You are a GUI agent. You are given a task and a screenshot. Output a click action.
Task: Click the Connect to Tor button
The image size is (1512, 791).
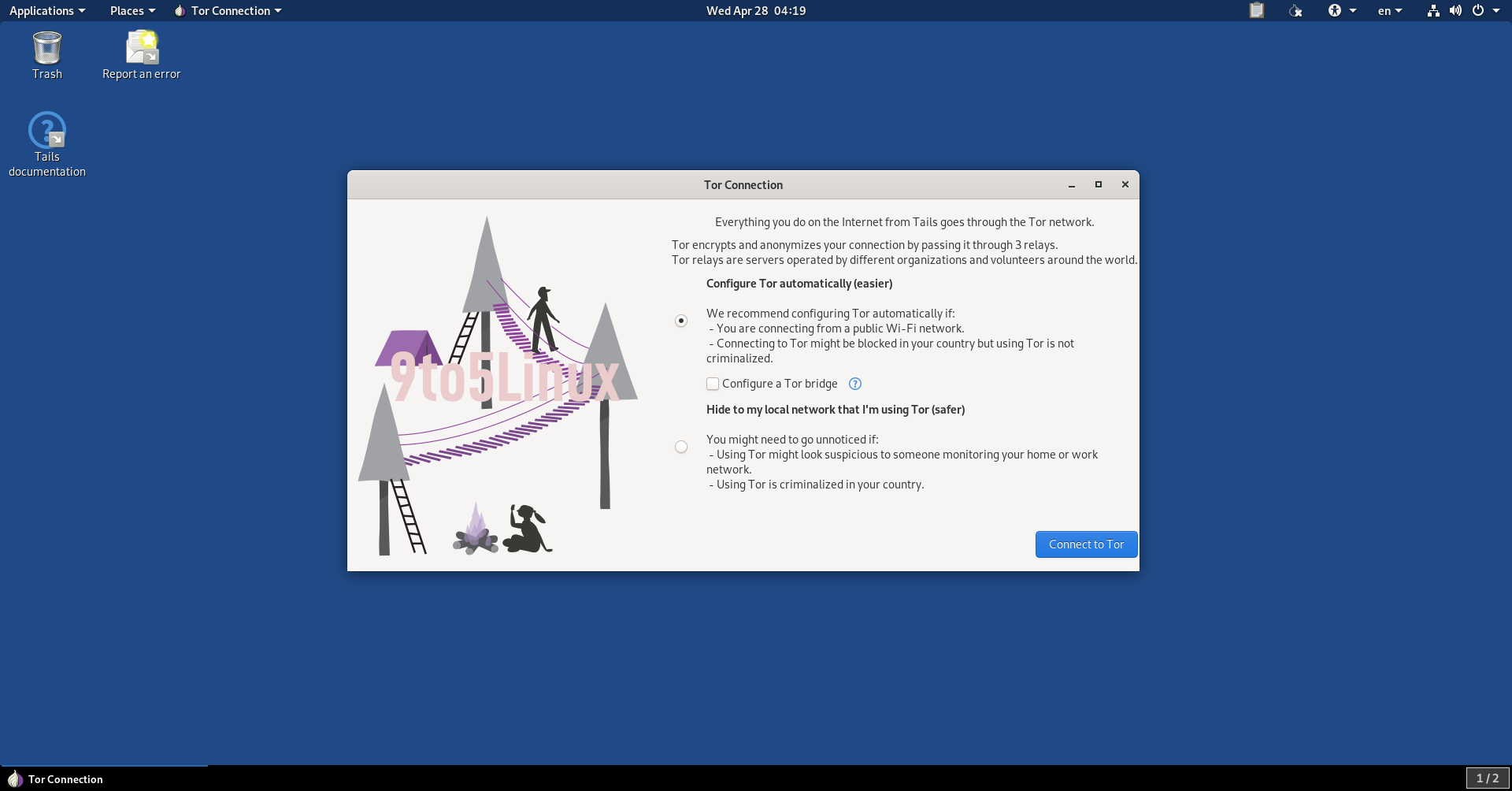1086,544
